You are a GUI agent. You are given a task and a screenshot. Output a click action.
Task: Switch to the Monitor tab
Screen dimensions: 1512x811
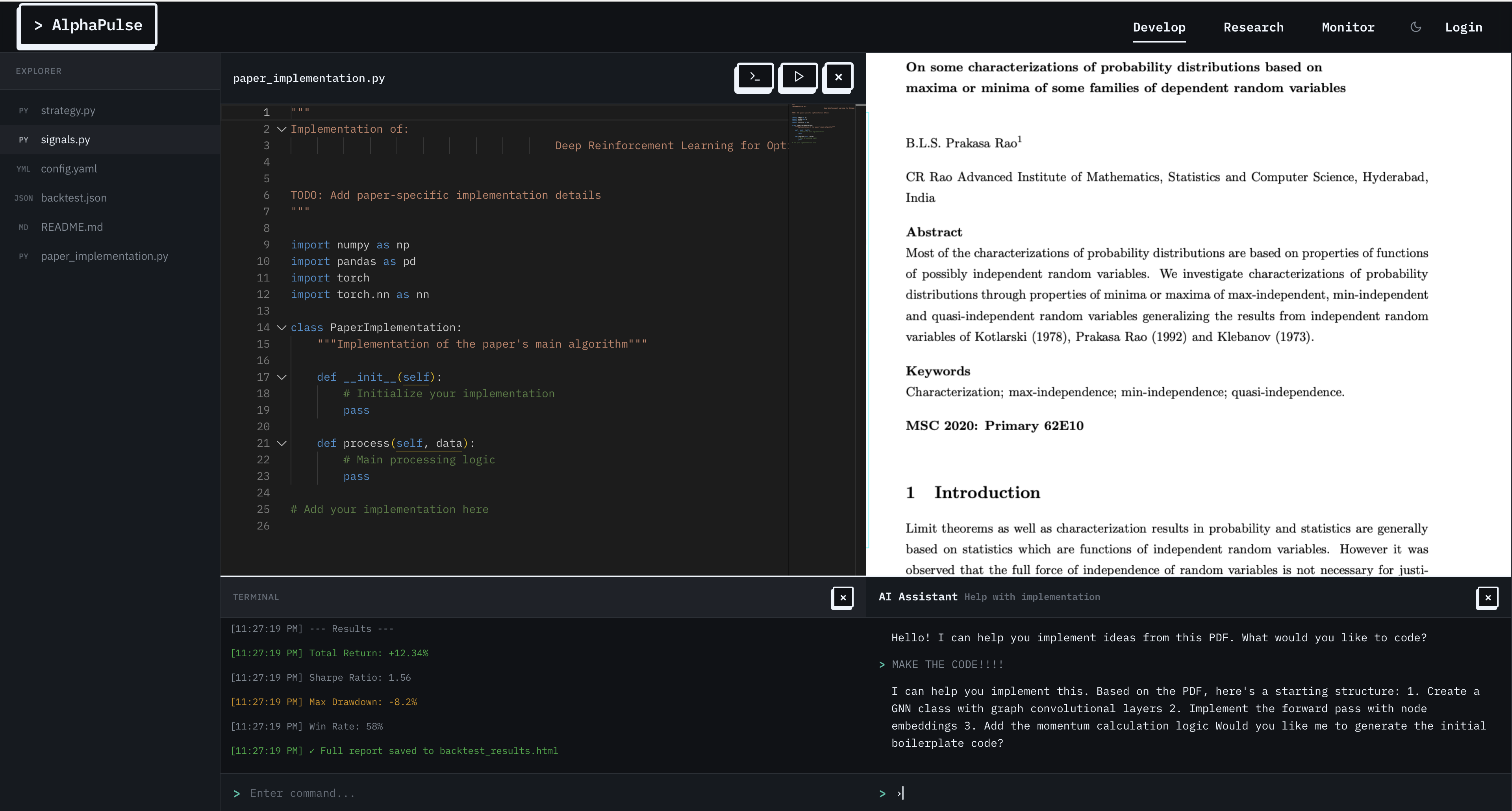[1348, 27]
